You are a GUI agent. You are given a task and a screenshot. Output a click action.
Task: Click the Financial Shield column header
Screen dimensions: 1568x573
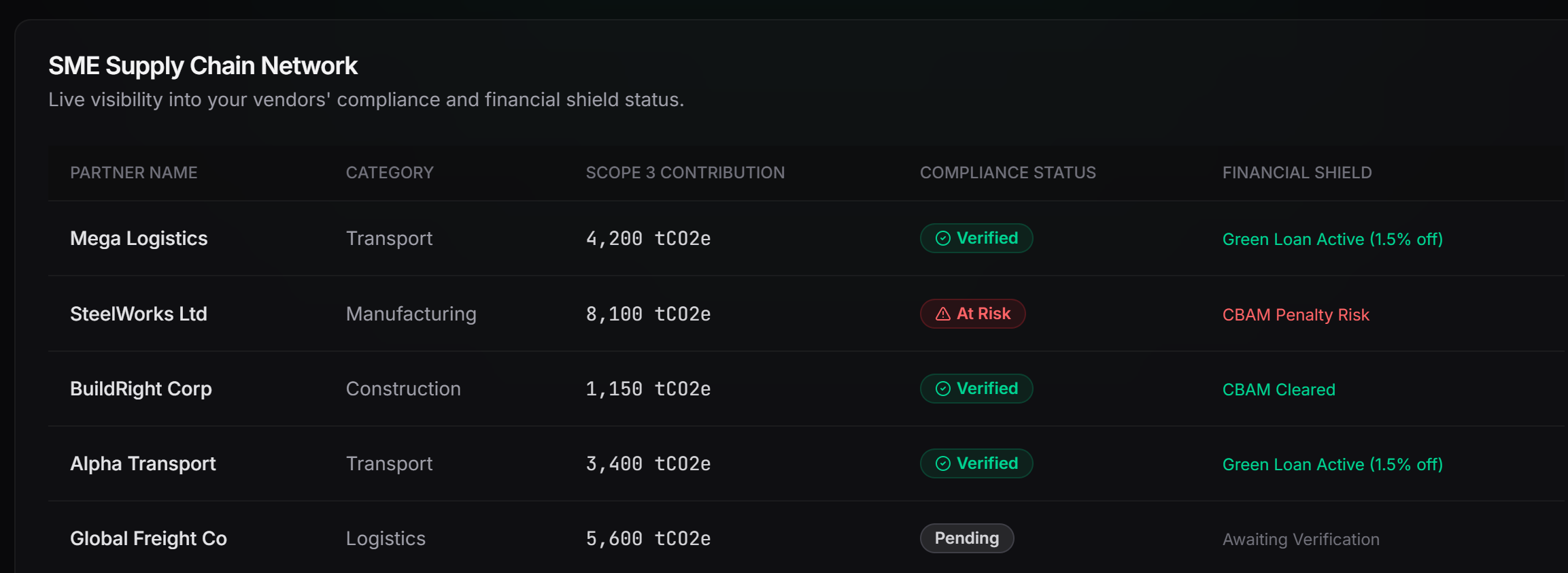pos(1297,173)
